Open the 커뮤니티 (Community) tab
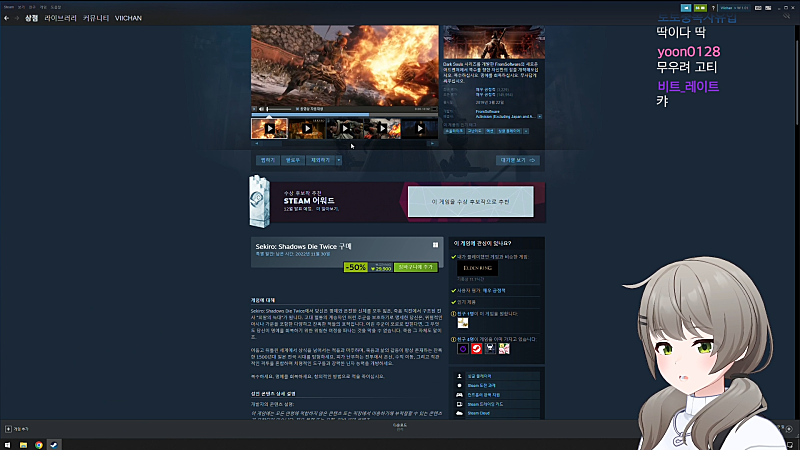Screen dimensions: 800x450 click(96, 18)
